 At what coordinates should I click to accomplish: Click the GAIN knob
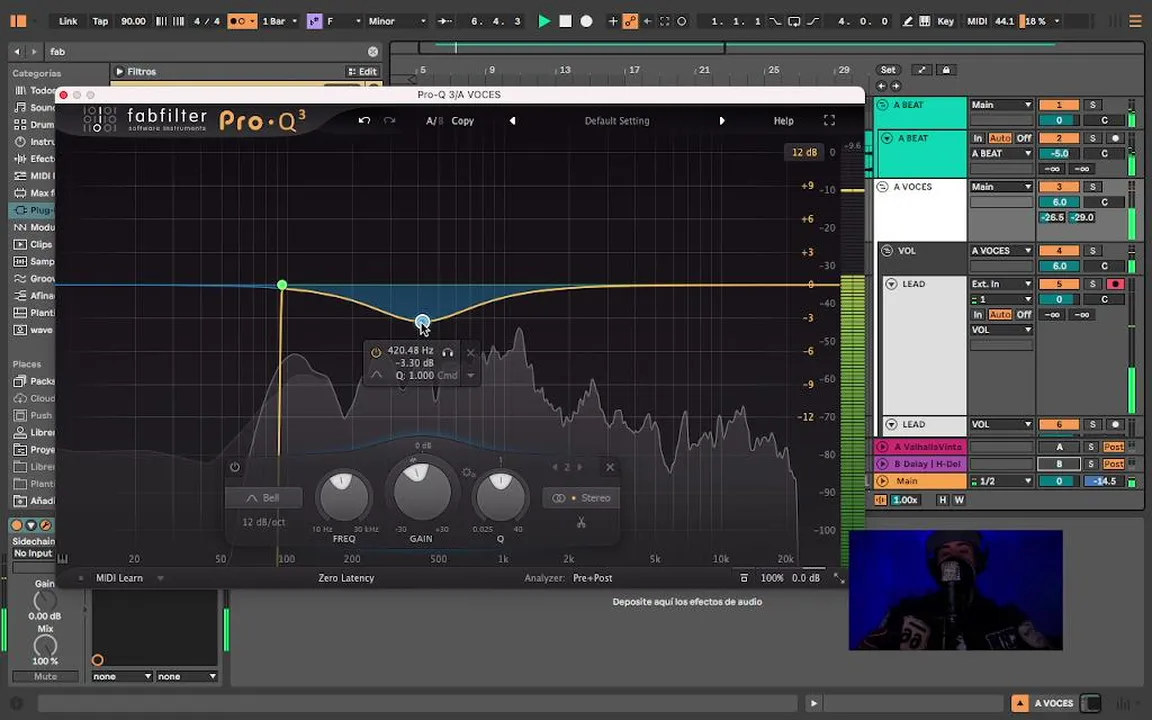coord(422,491)
